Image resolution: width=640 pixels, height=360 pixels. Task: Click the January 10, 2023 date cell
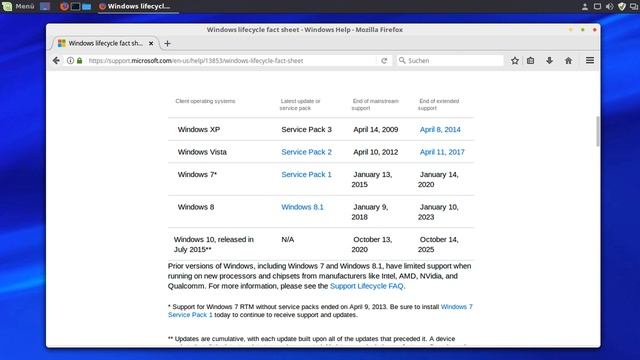click(438, 212)
